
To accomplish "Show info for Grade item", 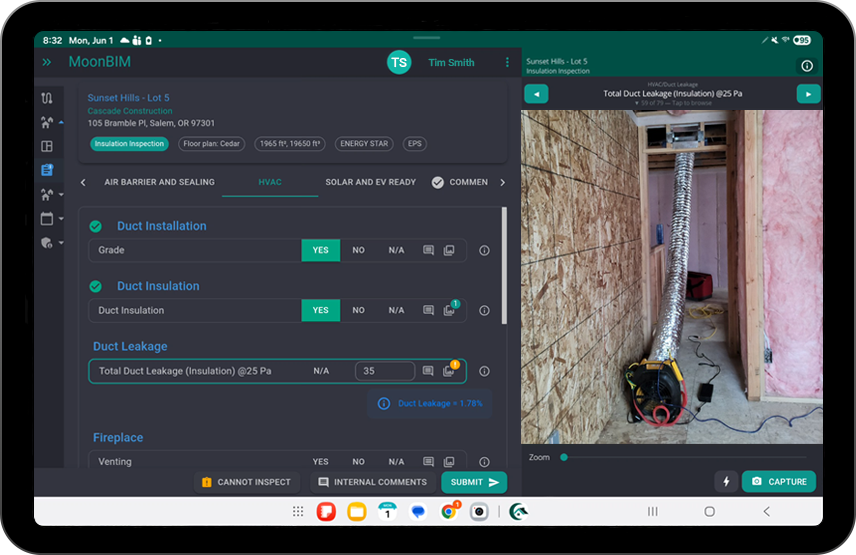I will click(x=484, y=250).
